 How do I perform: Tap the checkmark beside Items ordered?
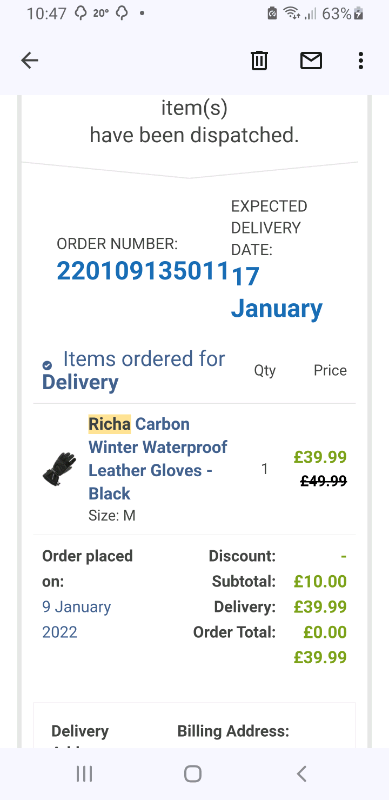[47, 365]
